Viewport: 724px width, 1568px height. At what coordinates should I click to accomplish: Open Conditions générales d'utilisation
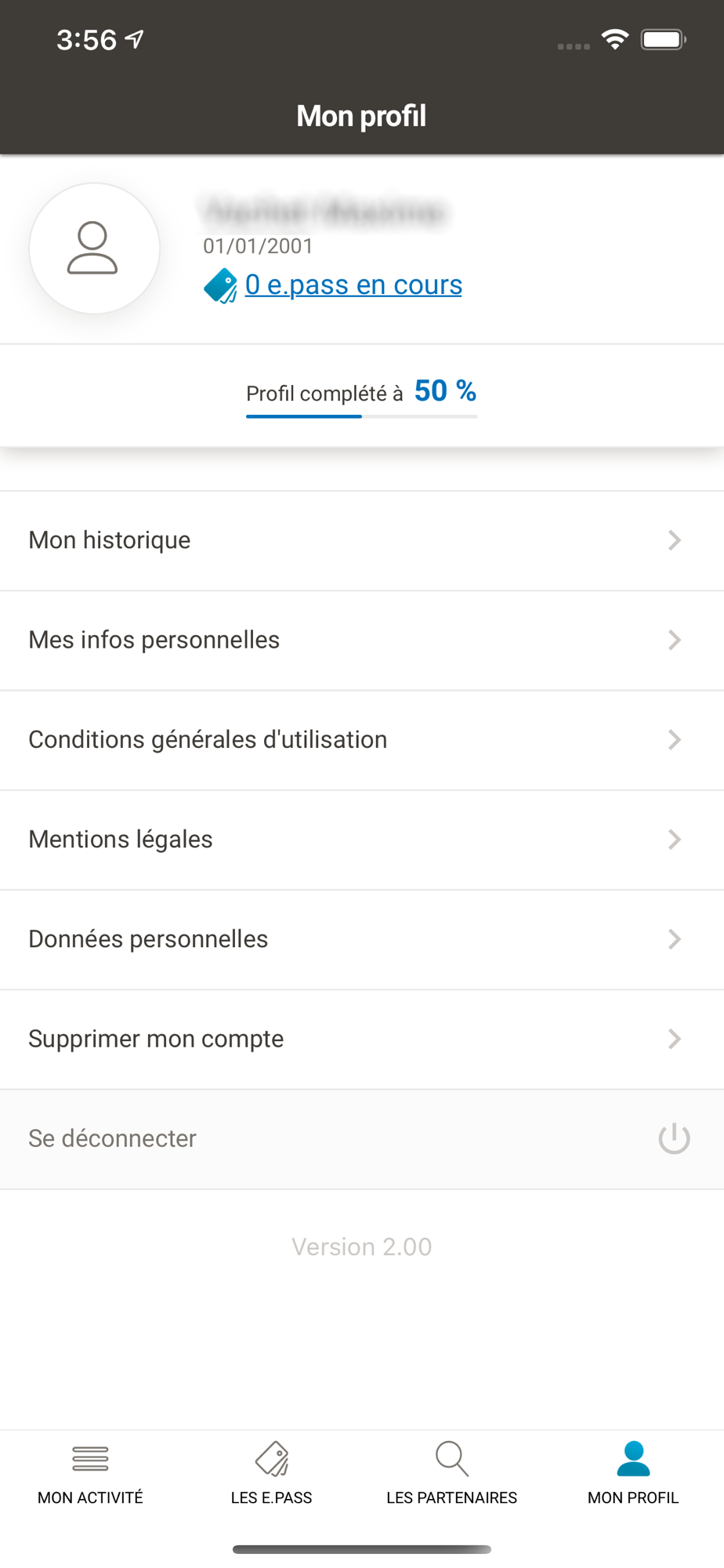(x=208, y=739)
